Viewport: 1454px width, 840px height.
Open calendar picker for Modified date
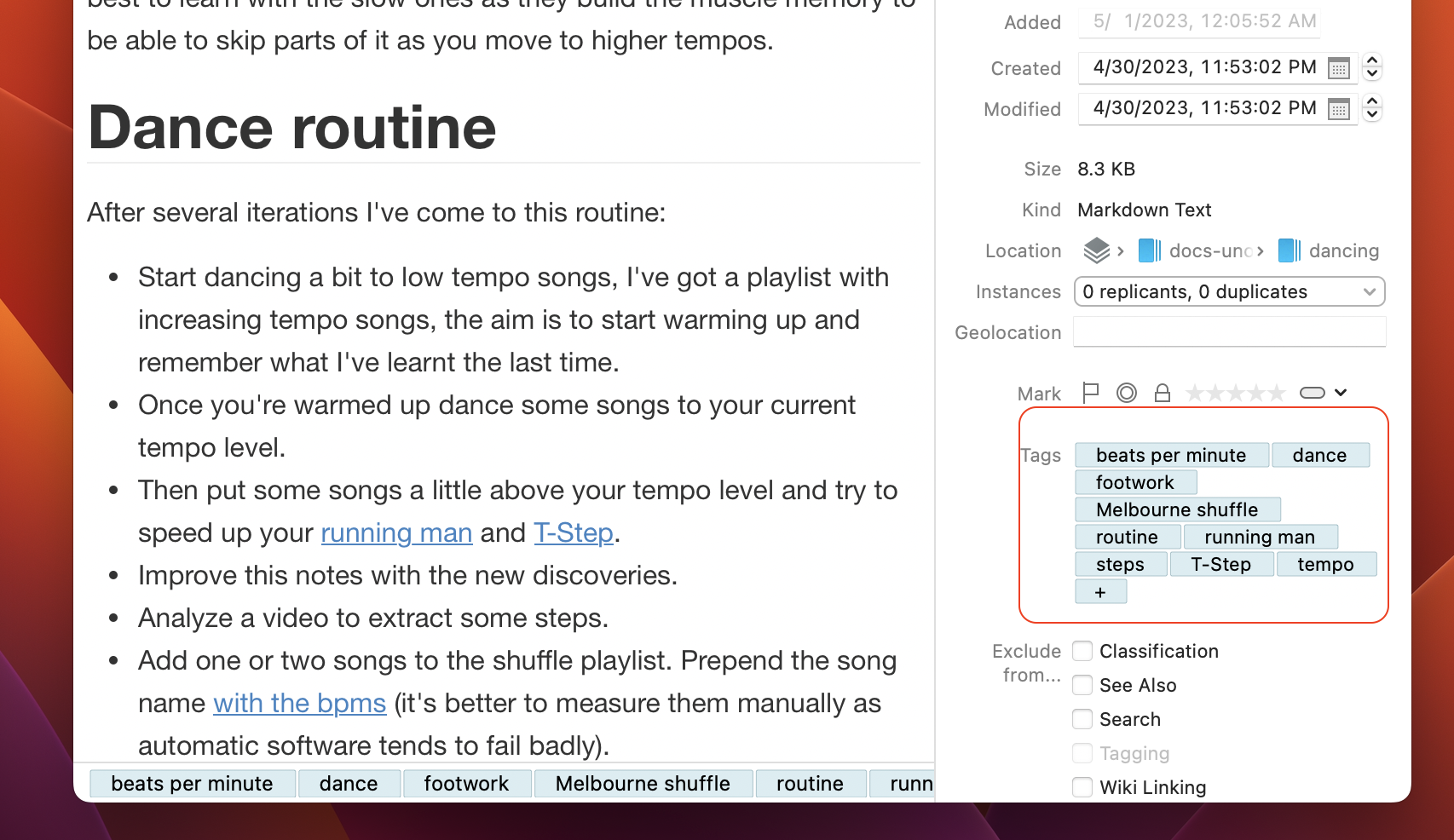[1339, 109]
